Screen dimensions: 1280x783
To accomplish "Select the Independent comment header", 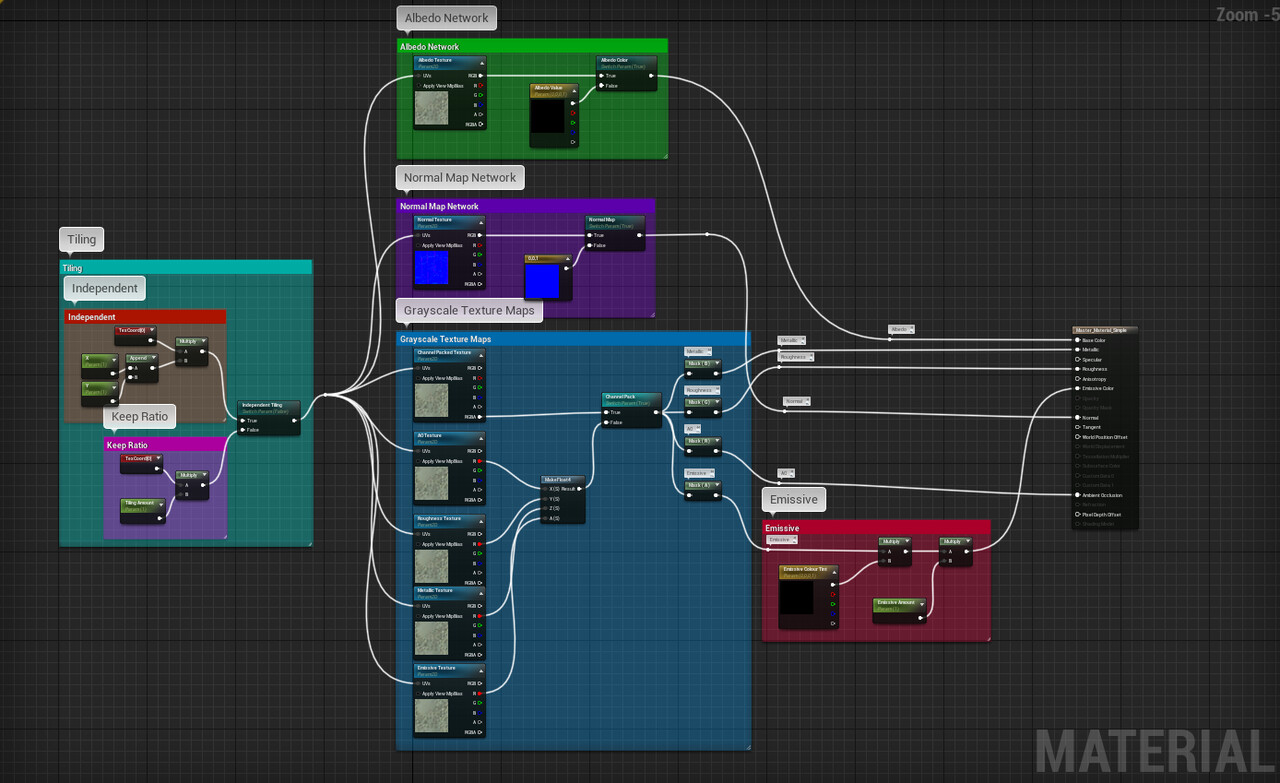I will click(x=145, y=317).
